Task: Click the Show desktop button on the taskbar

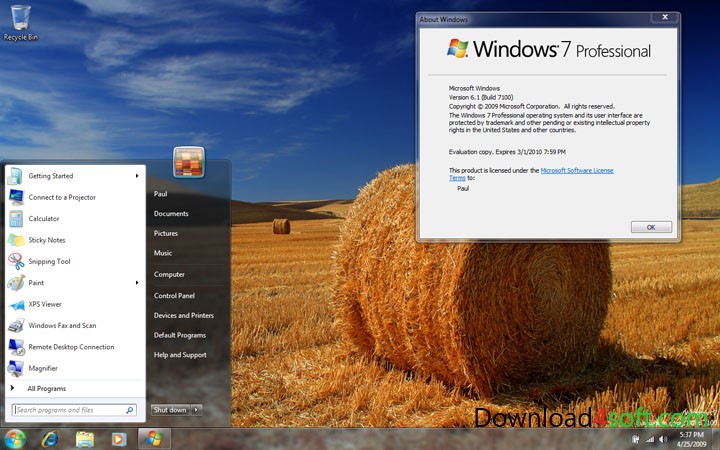Action: coord(715,439)
